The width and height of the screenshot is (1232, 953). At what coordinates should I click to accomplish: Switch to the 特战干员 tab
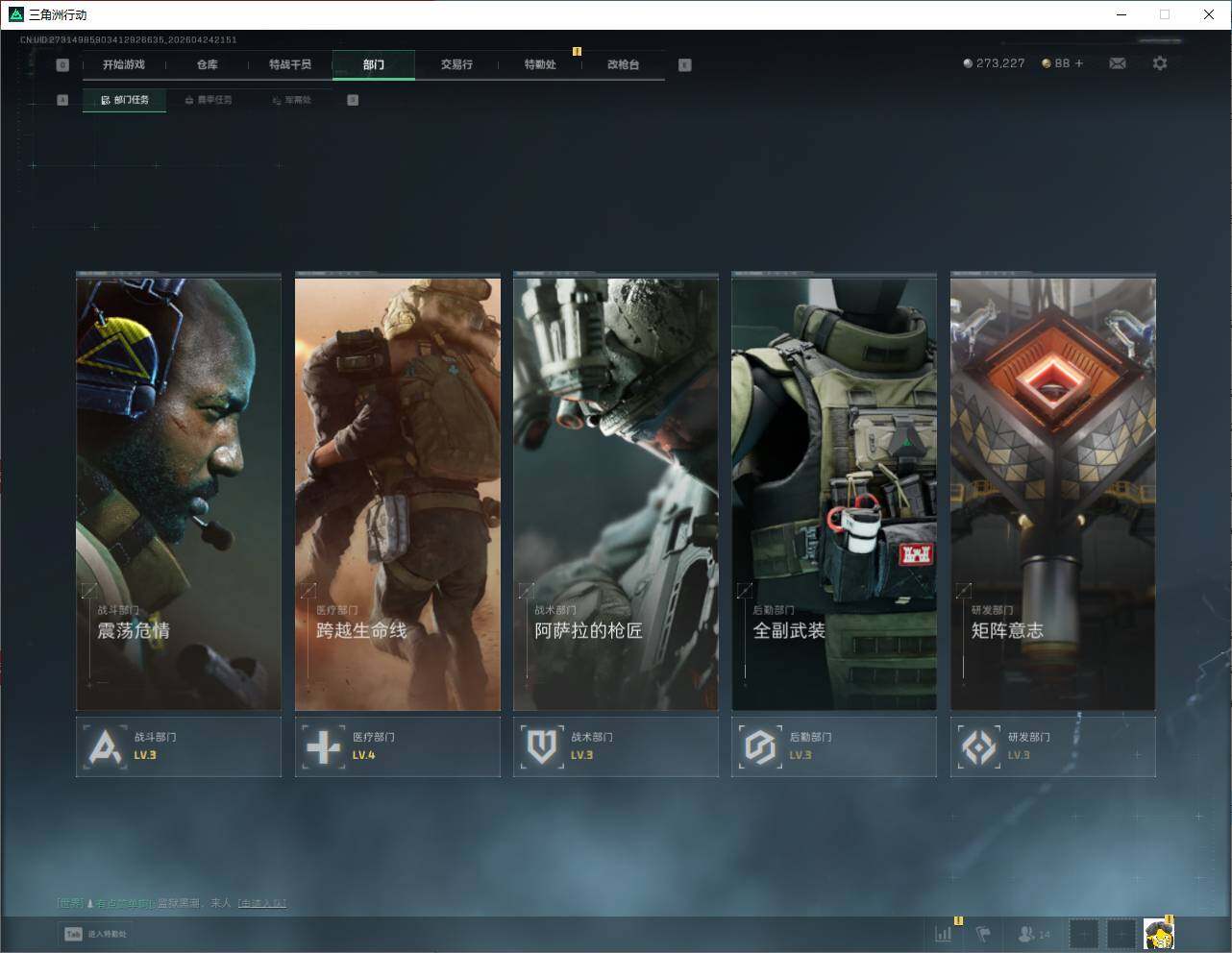(x=290, y=64)
